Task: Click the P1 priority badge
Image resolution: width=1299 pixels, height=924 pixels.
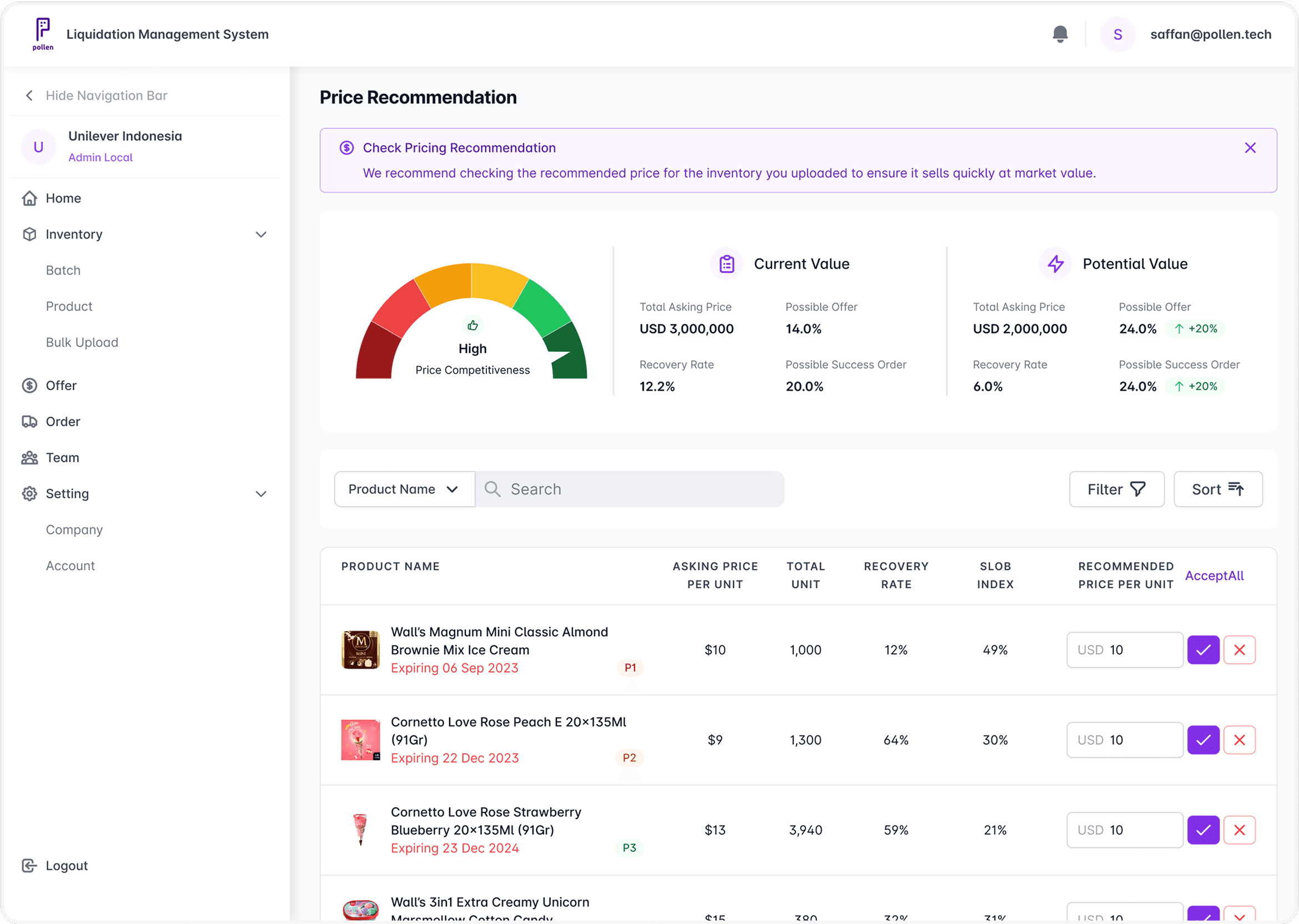Action: (x=630, y=668)
